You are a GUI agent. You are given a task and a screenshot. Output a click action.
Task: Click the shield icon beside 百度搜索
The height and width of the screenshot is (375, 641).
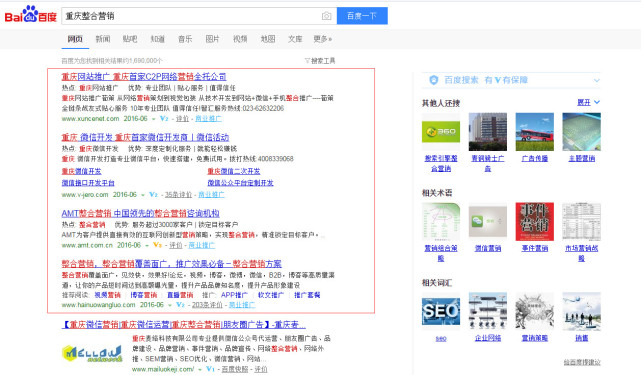click(x=434, y=80)
